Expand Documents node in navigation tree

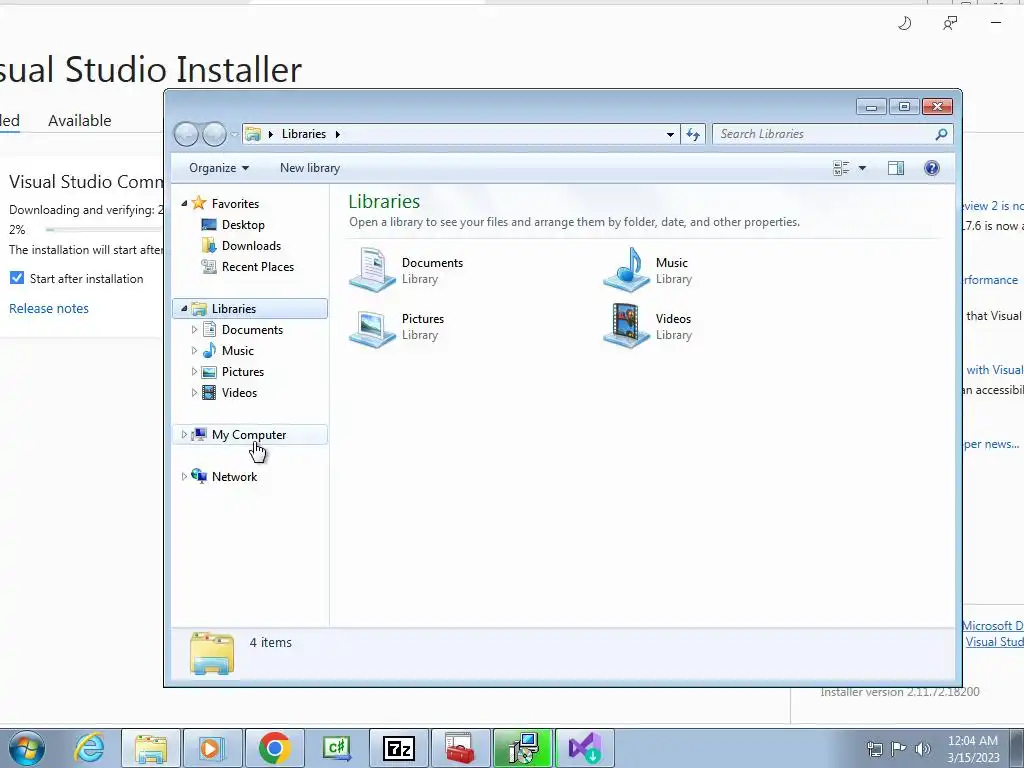tap(194, 330)
